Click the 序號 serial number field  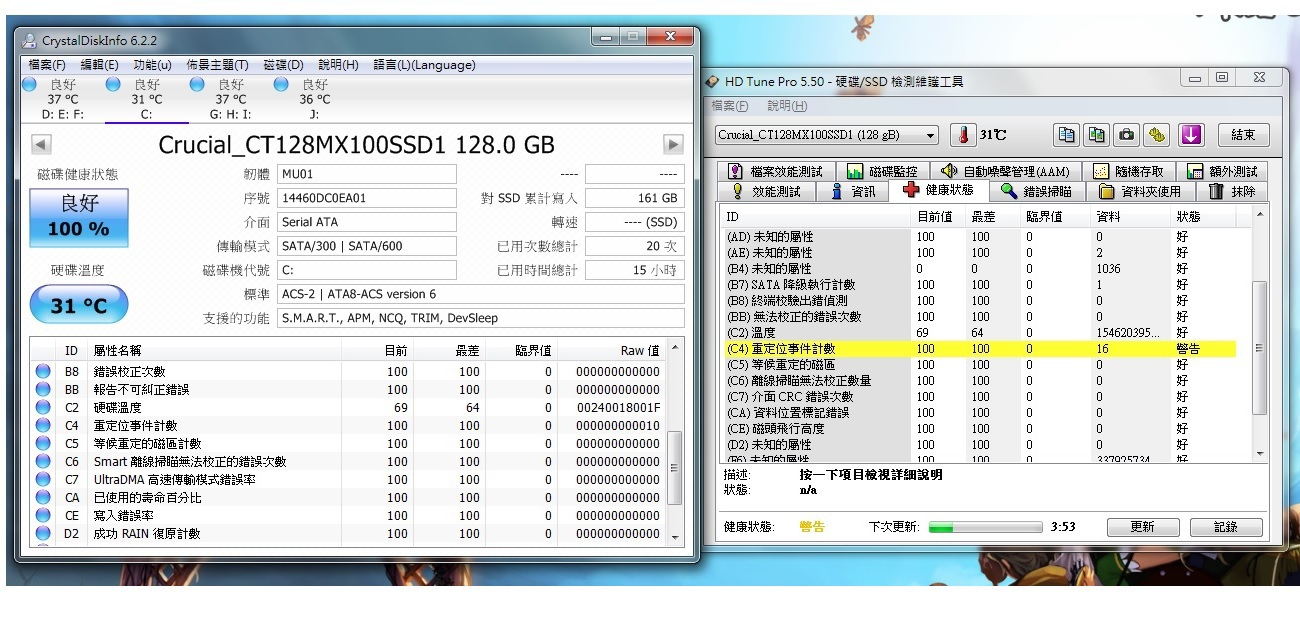tap(366, 198)
